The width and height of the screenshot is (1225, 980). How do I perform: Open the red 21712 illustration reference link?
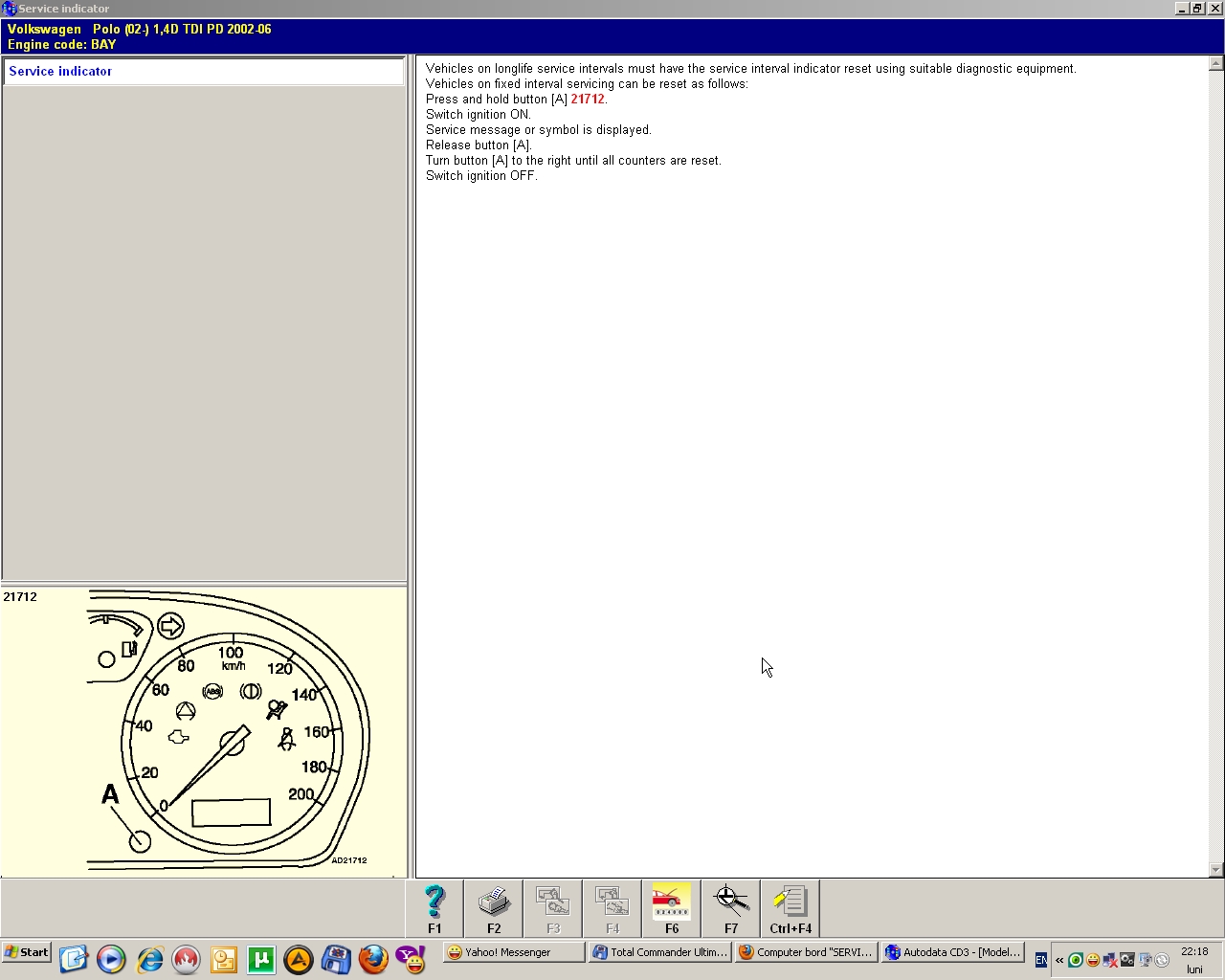pyautogui.click(x=588, y=100)
